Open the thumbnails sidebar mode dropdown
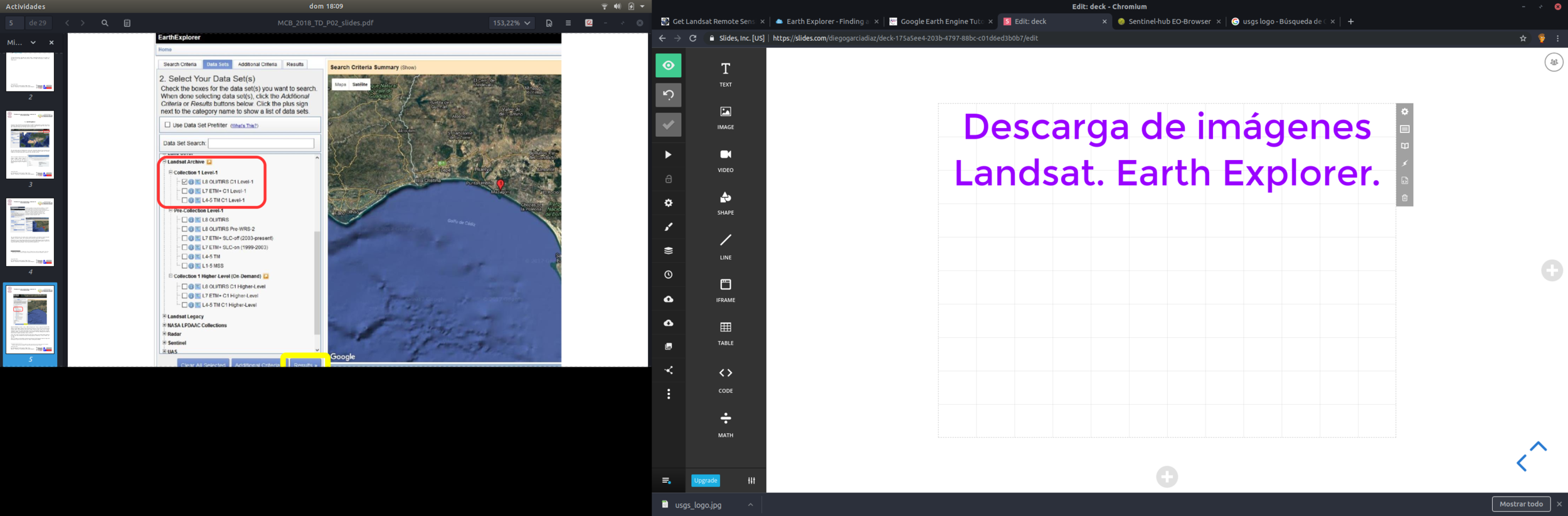The height and width of the screenshot is (516, 1568). pyautogui.click(x=21, y=43)
